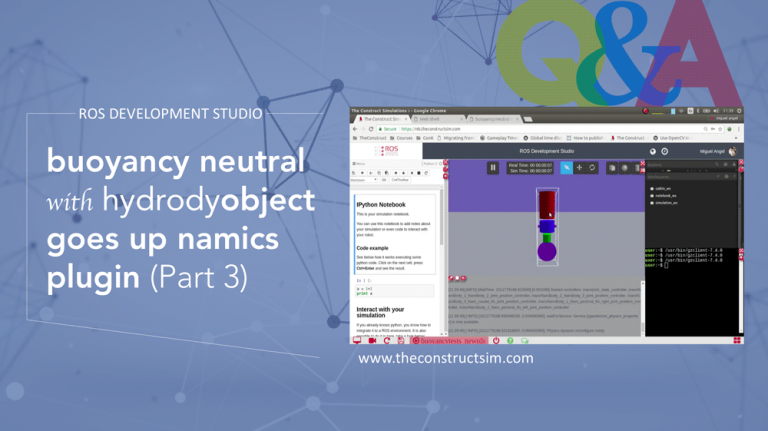This screenshot has height=431, width=768.
Task: Open the Gameplay Time bookmark
Action: pyautogui.click(x=499, y=138)
